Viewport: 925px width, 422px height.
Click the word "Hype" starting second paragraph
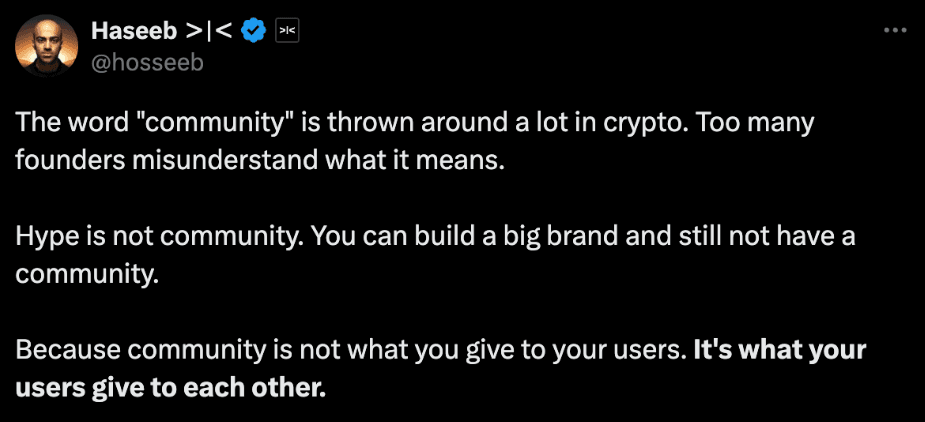coord(40,238)
